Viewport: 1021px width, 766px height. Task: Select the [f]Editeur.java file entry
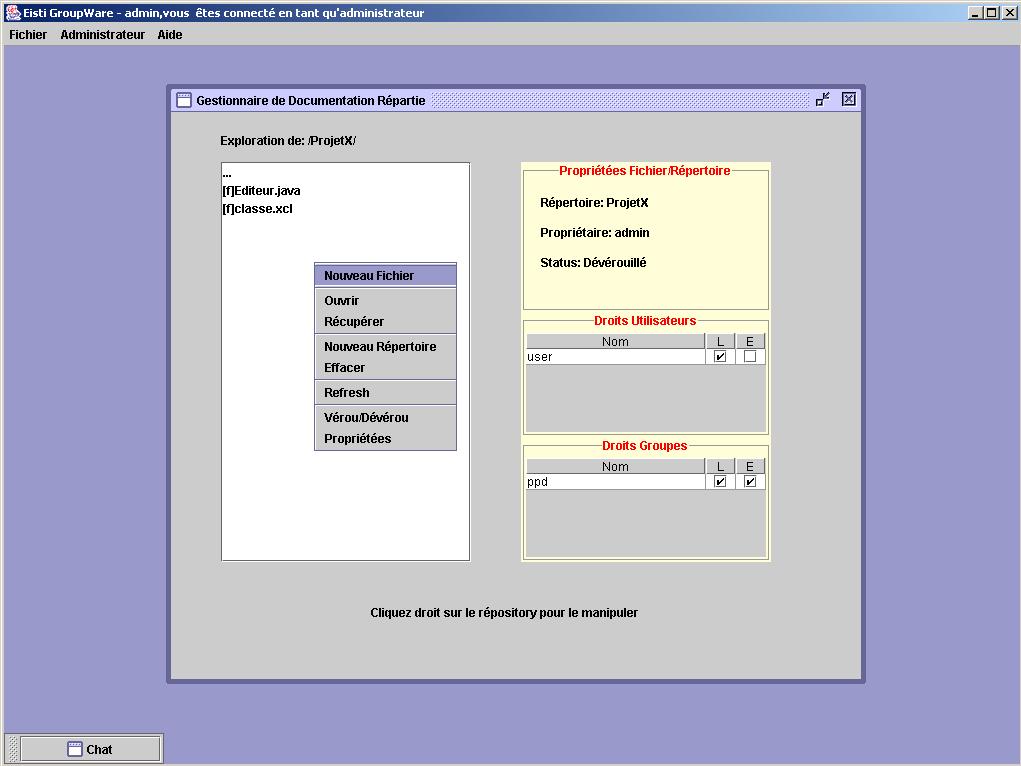tap(262, 191)
